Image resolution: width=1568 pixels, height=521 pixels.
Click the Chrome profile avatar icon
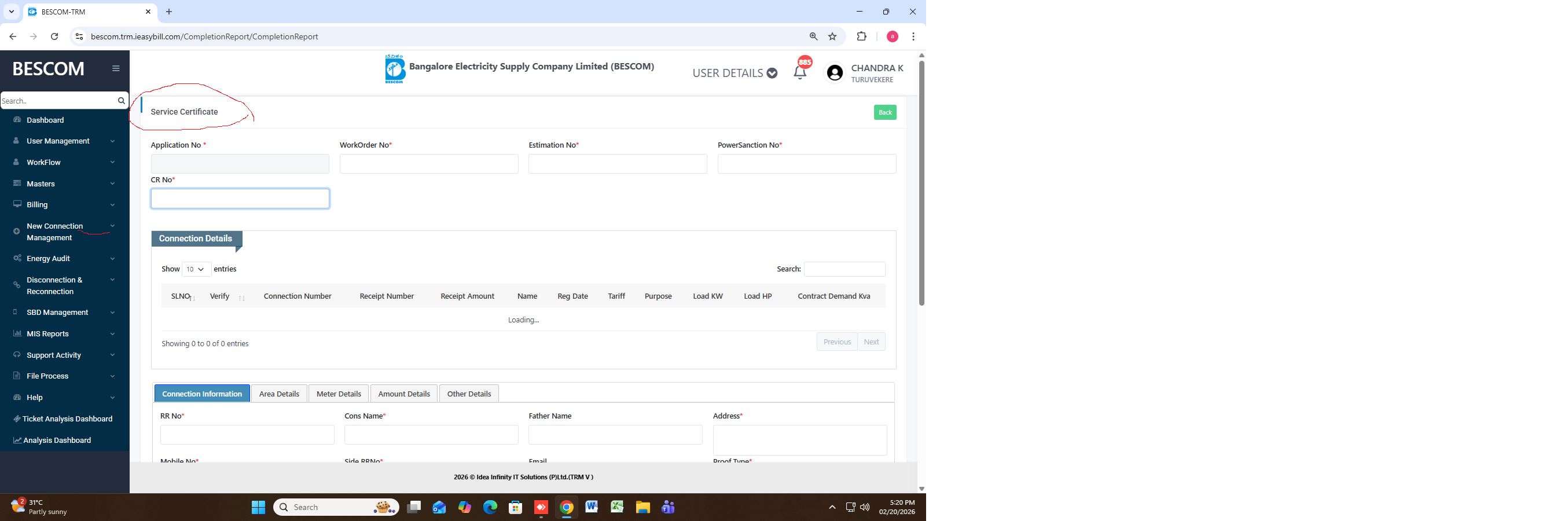click(893, 36)
